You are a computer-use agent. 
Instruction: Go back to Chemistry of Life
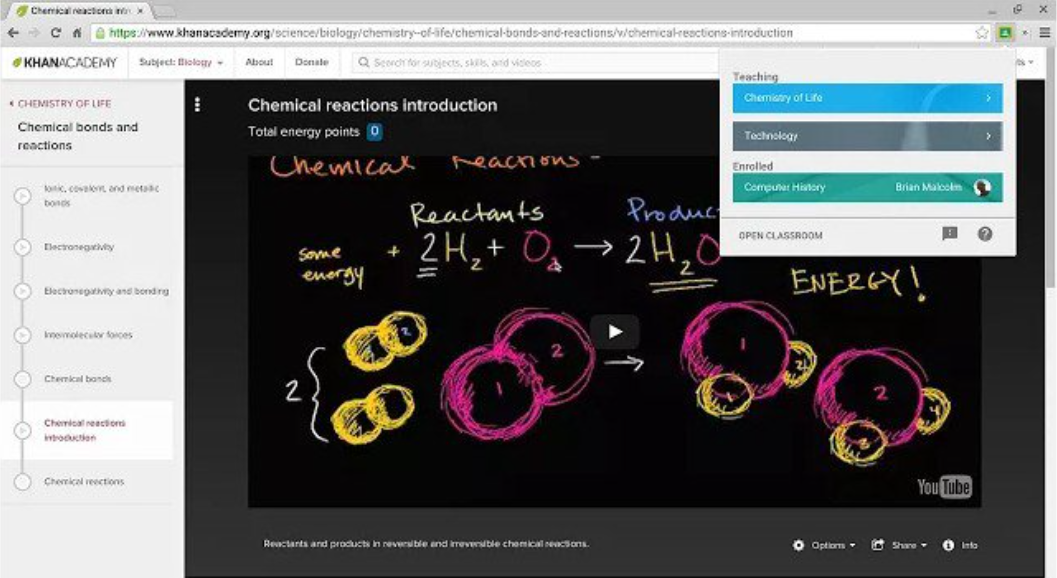tap(60, 103)
